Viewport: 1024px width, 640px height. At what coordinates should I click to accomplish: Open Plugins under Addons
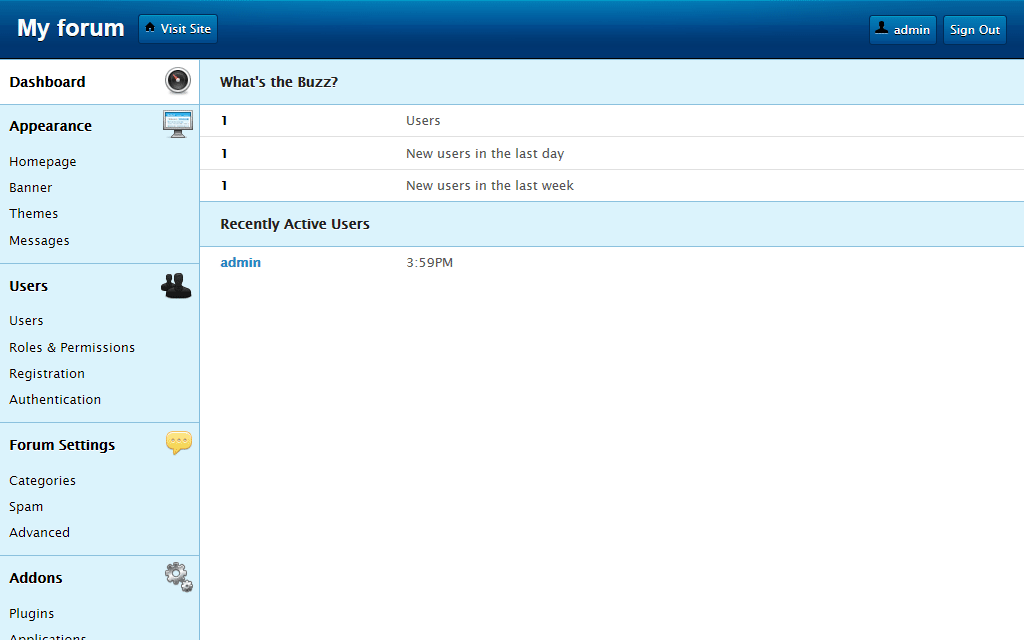32,614
